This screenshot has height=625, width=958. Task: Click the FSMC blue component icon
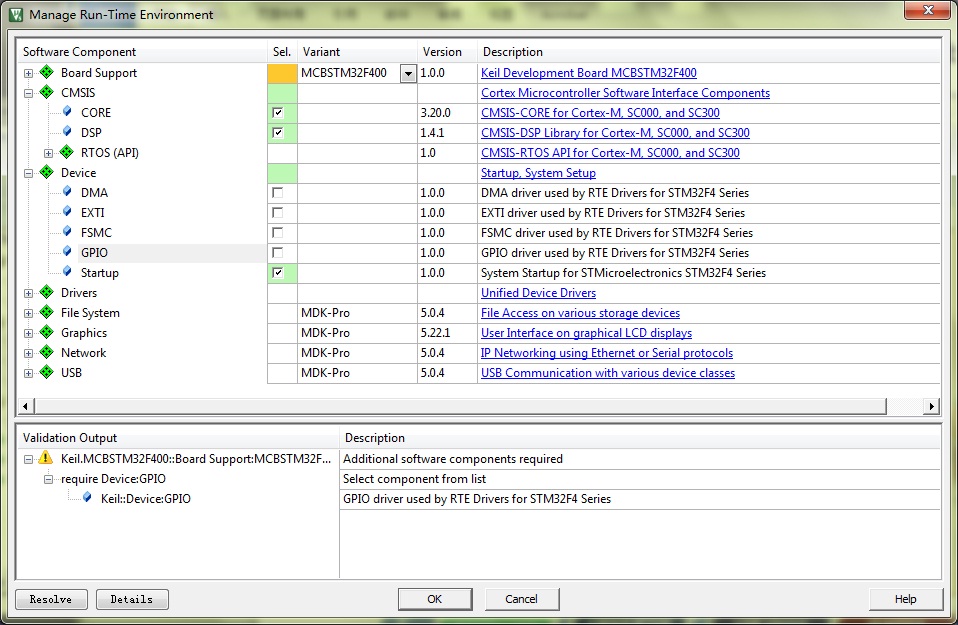tap(67, 232)
